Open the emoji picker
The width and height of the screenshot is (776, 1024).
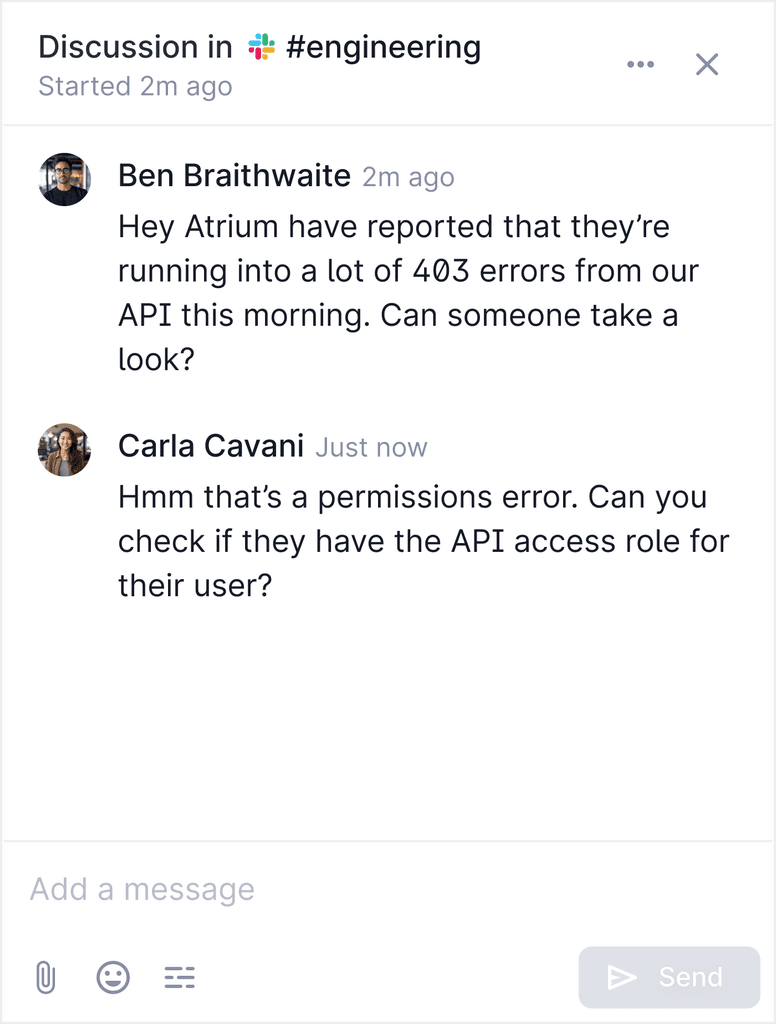pyautogui.click(x=113, y=977)
